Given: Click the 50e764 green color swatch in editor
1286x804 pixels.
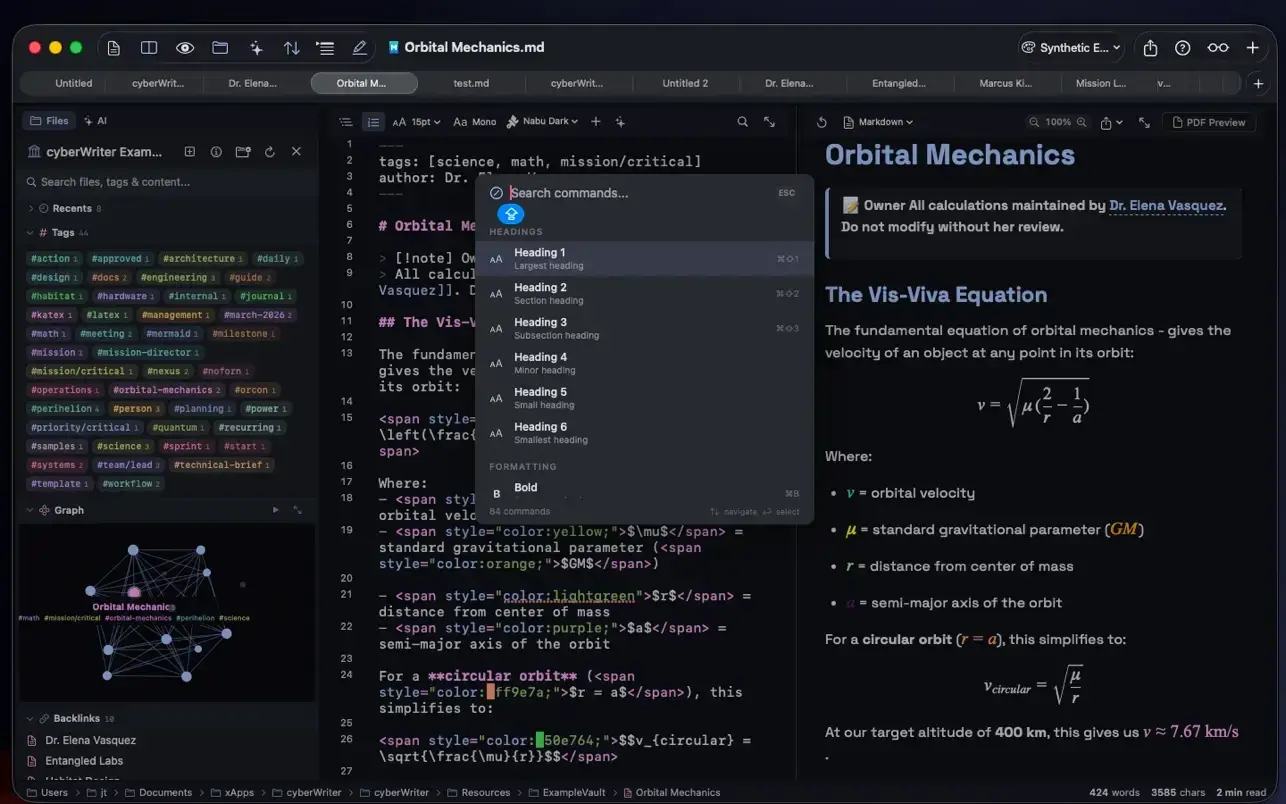Looking at the screenshot, I should pyautogui.click(x=540, y=740).
